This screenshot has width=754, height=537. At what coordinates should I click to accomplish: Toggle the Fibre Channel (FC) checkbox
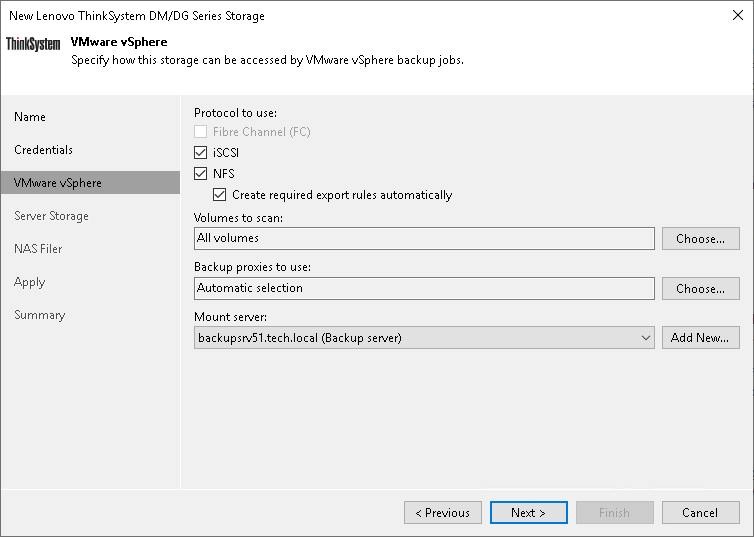pos(201,132)
